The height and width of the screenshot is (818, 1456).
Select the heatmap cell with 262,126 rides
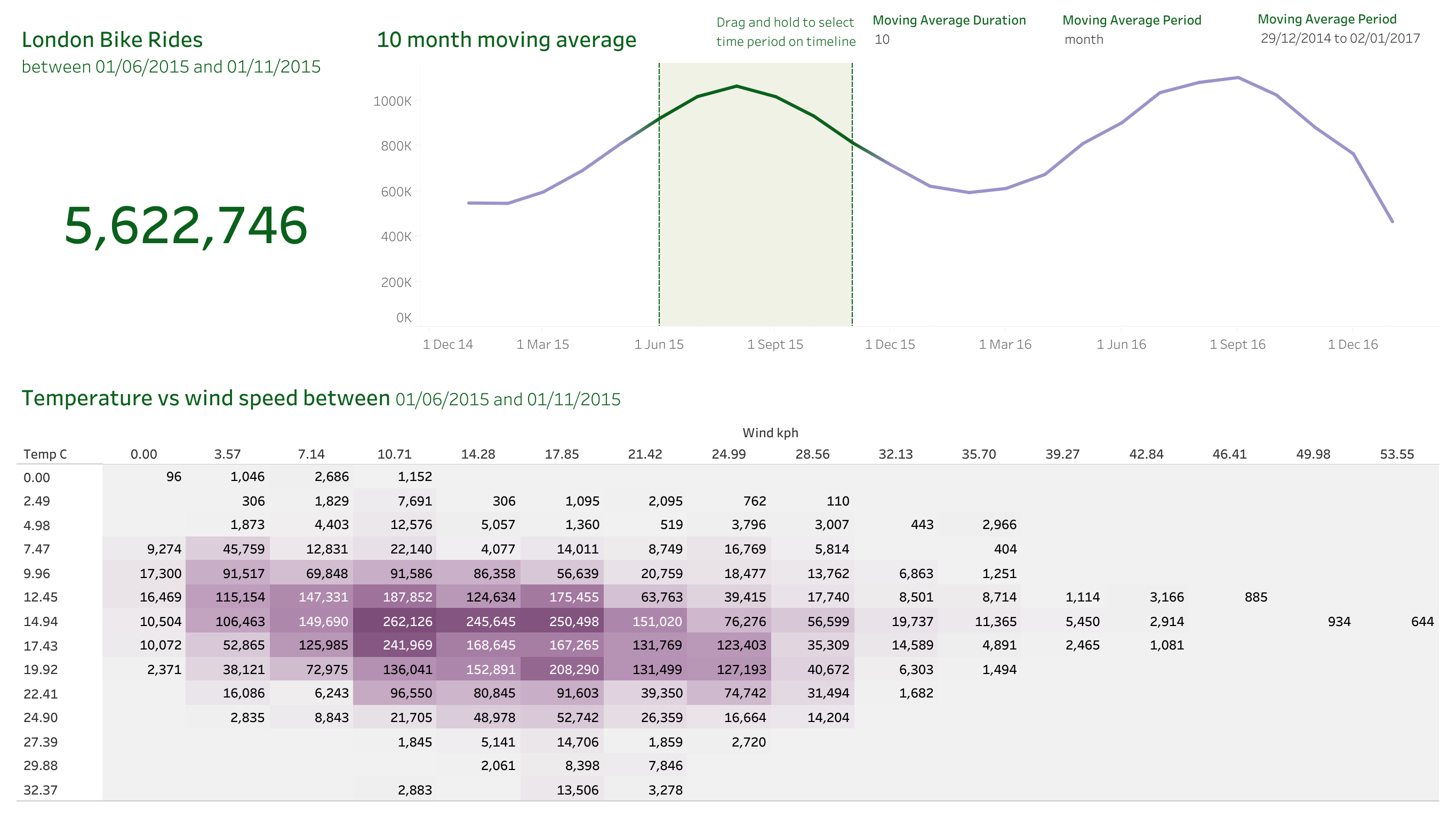coord(395,621)
